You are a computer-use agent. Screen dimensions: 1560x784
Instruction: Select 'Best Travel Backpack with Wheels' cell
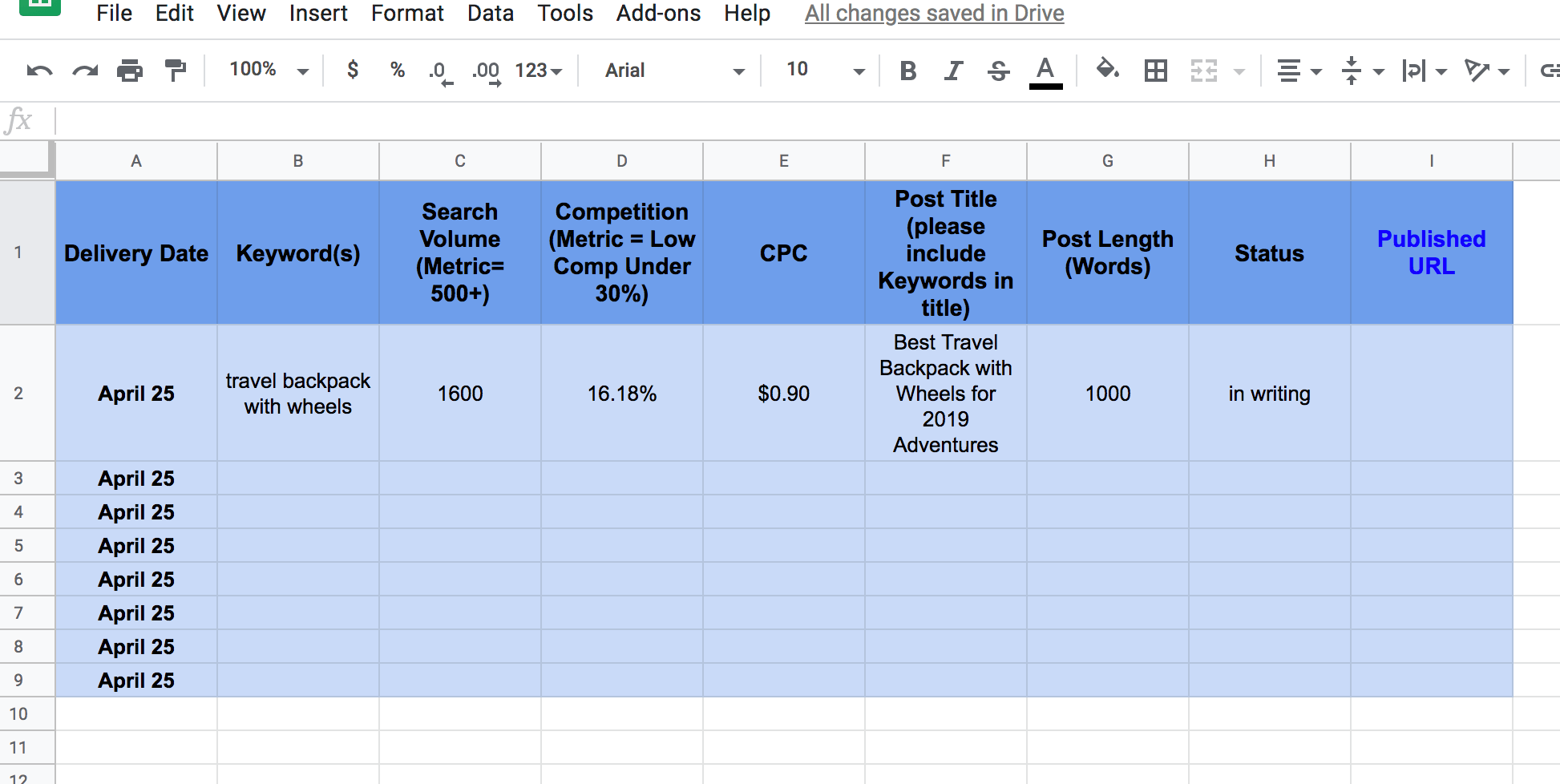(946, 393)
